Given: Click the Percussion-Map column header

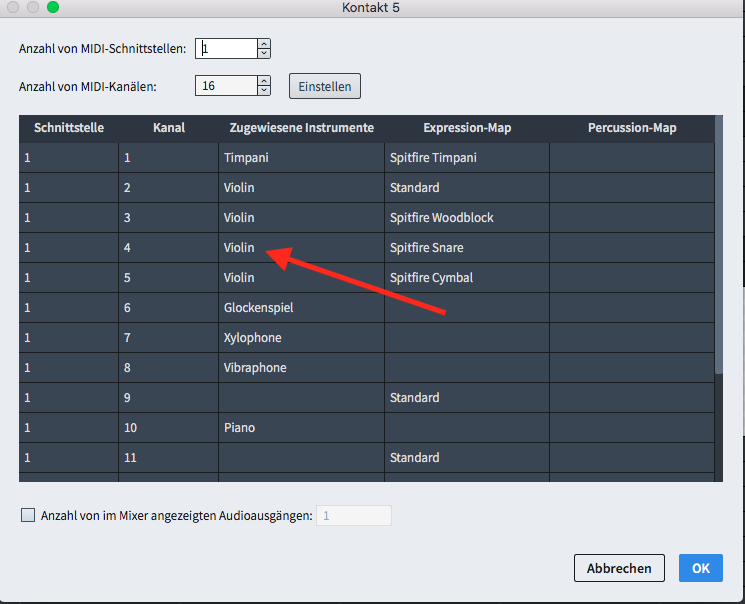Looking at the screenshot, I should click(632, 128).
